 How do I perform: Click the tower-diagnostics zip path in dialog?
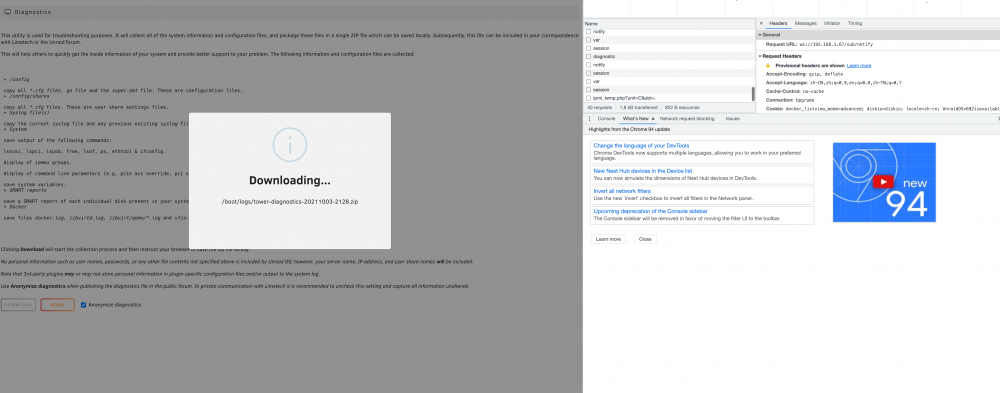pos(290,202)
